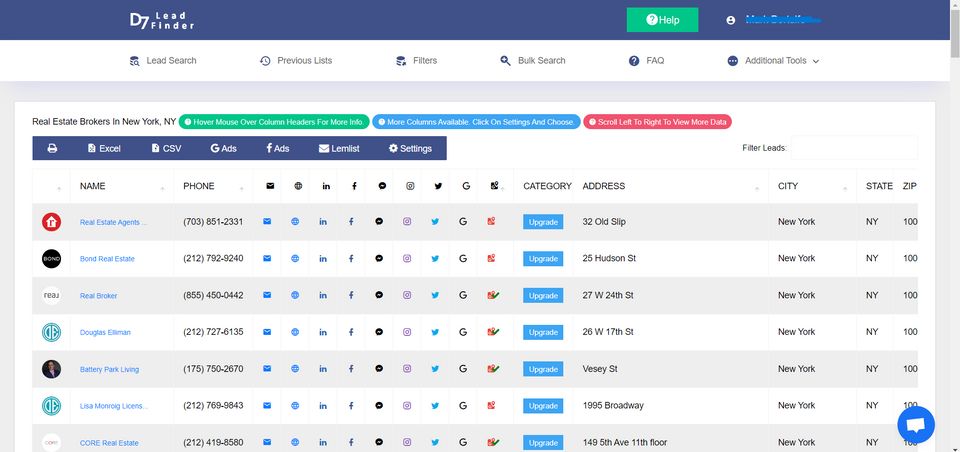The width and height of the screenshot is (960, 452).
Task: Open the Messenger icon for Real Broker
Action: 379,295
